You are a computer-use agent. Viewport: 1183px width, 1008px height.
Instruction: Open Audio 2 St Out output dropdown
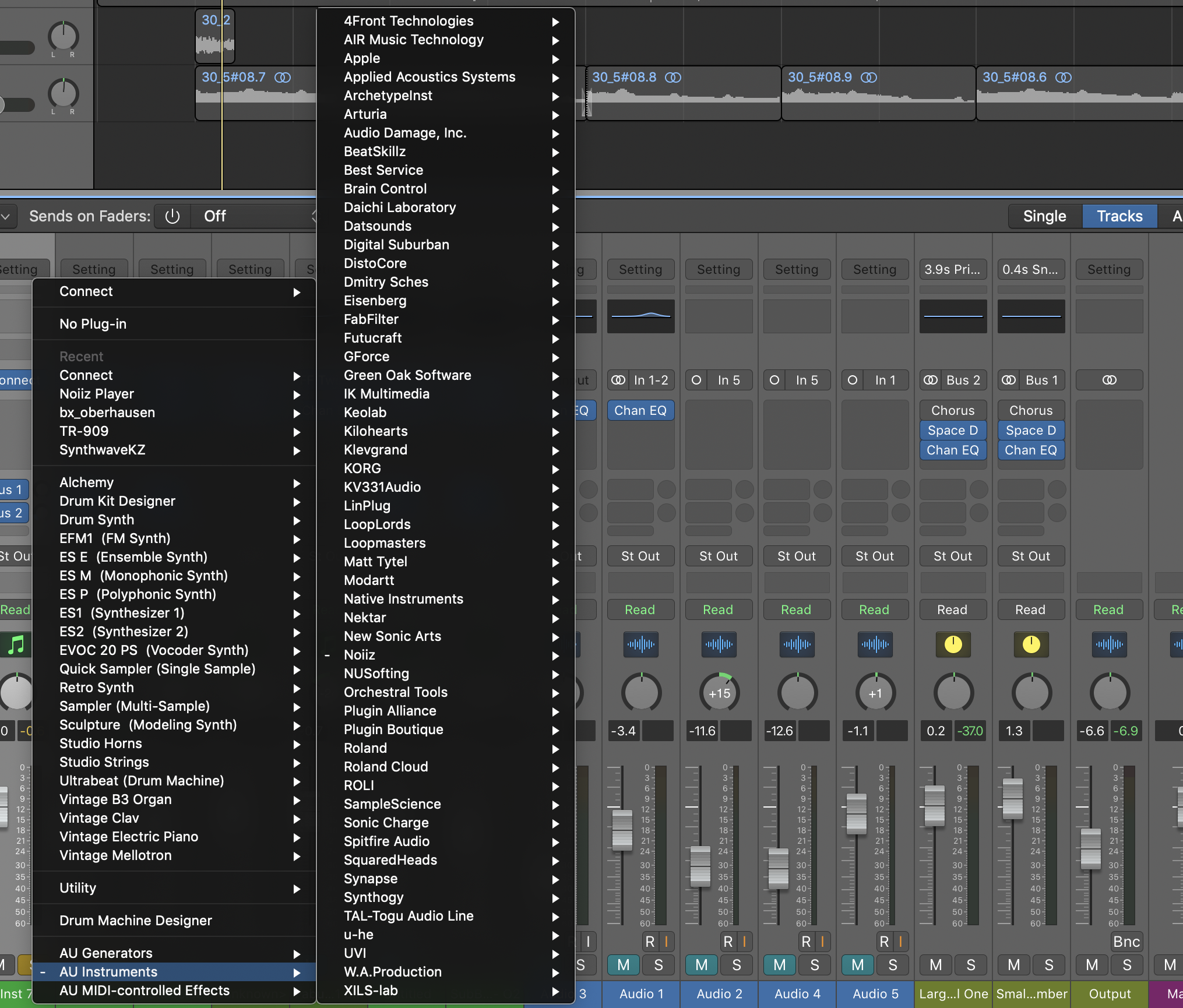719,556
